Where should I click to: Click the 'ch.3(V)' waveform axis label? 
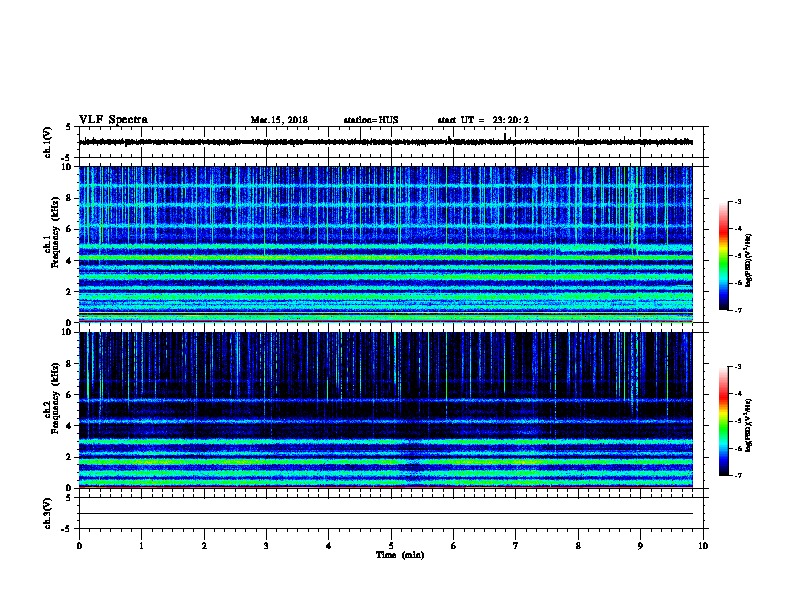point(47,513)
